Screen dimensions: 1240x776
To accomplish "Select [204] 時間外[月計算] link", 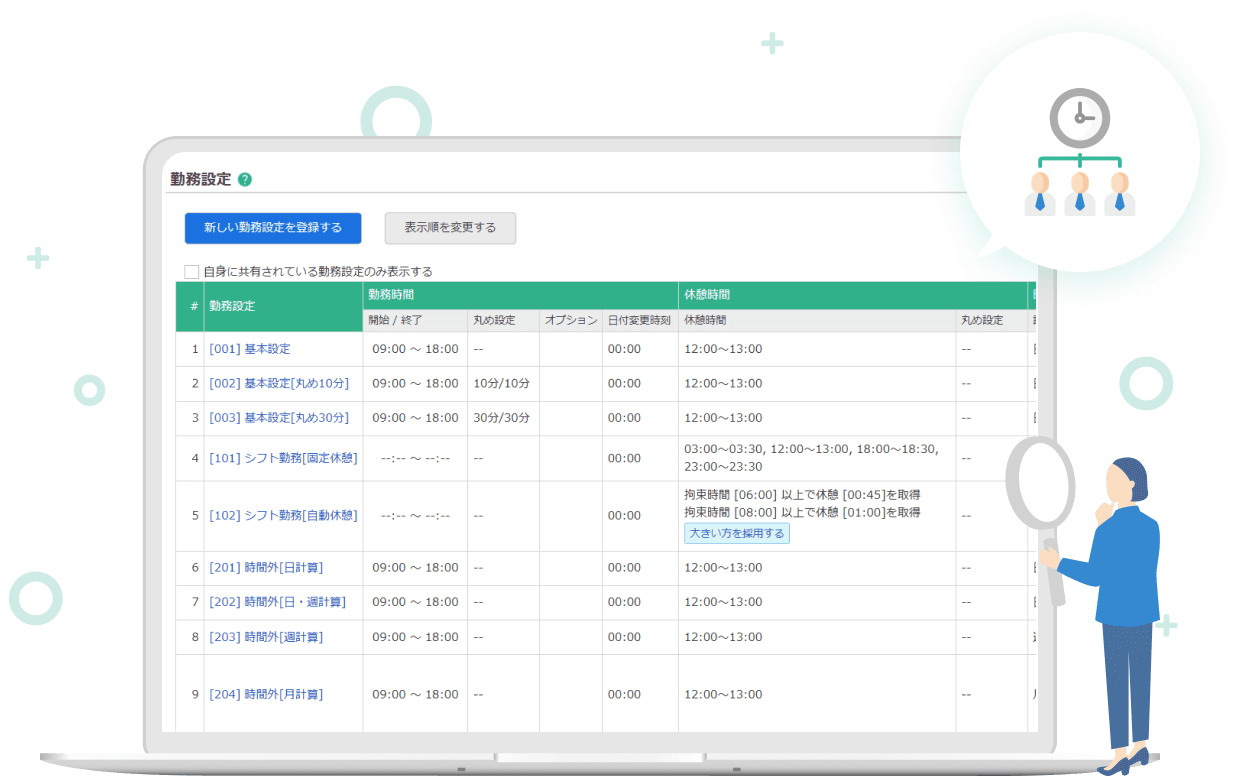I will (x=266, y=694).
